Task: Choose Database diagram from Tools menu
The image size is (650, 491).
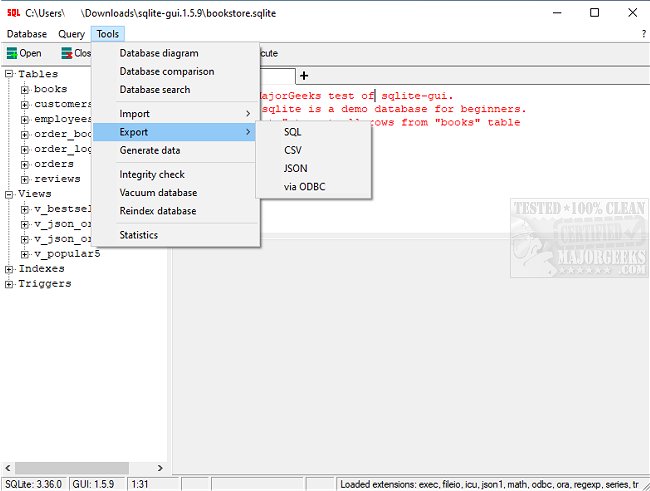Action: click(x=174, y=53)
